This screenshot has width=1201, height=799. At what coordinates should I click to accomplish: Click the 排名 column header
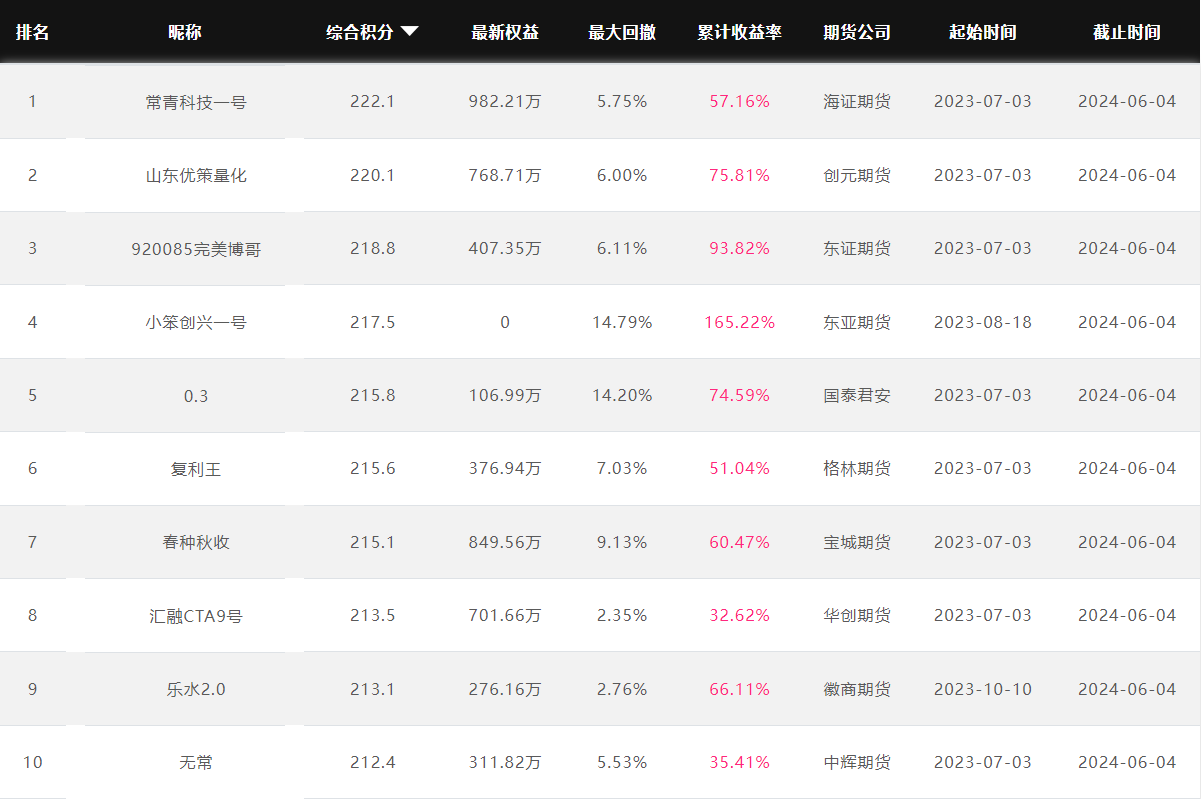click(32, 32)
